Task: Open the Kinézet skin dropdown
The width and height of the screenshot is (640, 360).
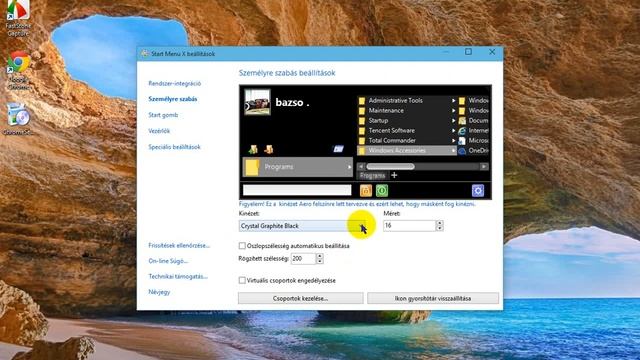Action: (302, 226)
